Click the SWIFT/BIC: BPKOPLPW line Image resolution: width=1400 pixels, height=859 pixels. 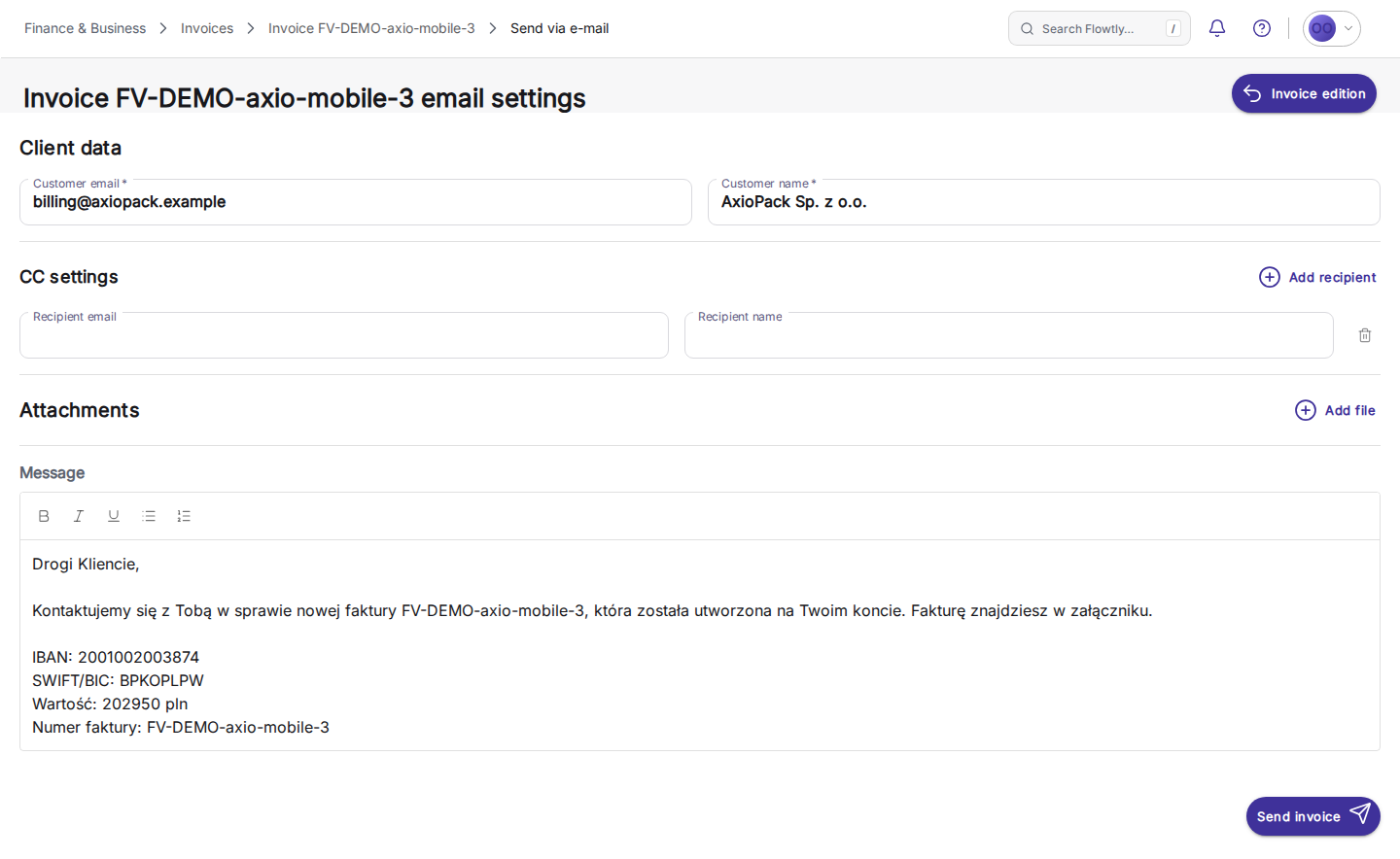pos(118,680)
